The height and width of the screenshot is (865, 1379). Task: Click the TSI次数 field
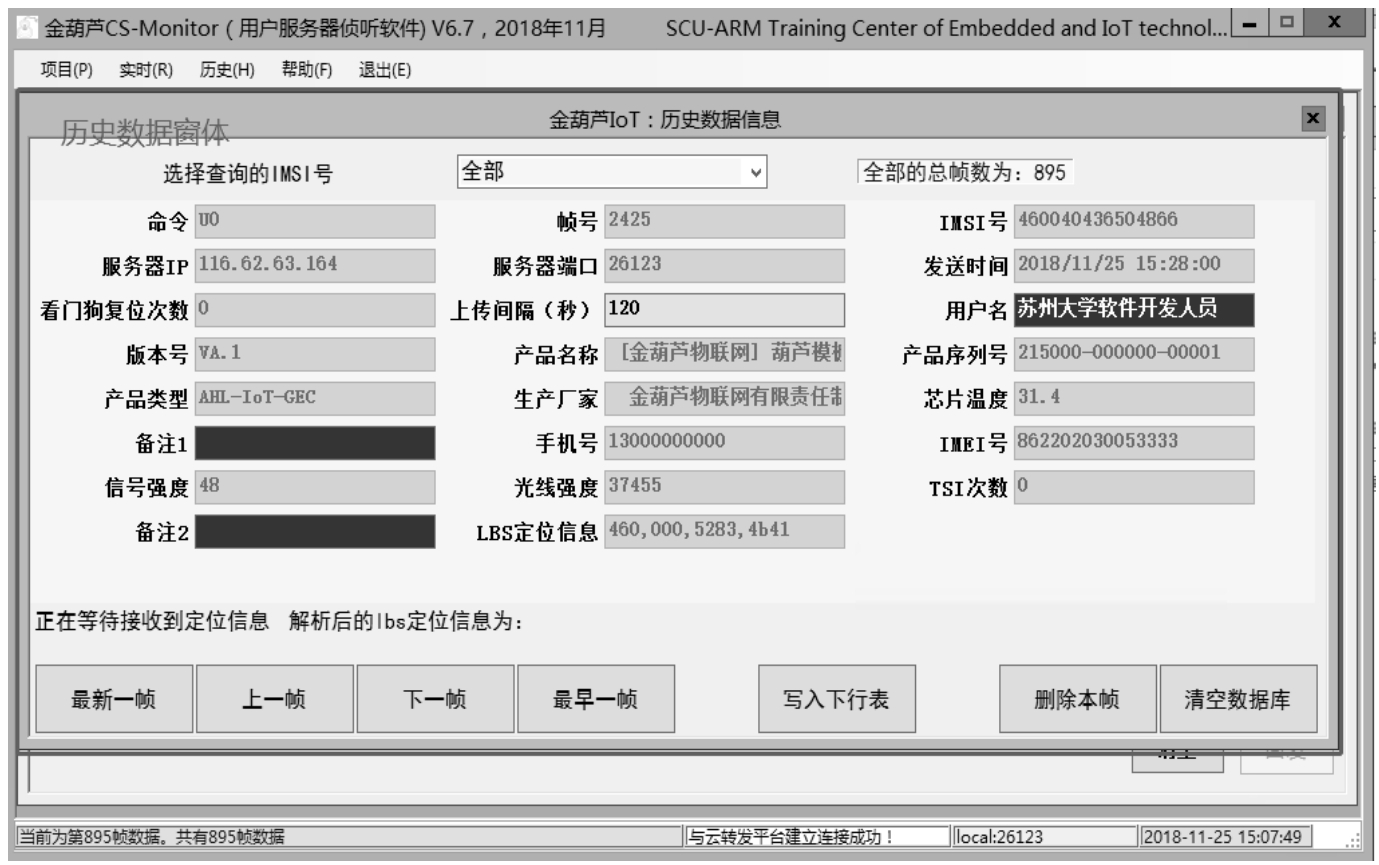coord(1134,487)
